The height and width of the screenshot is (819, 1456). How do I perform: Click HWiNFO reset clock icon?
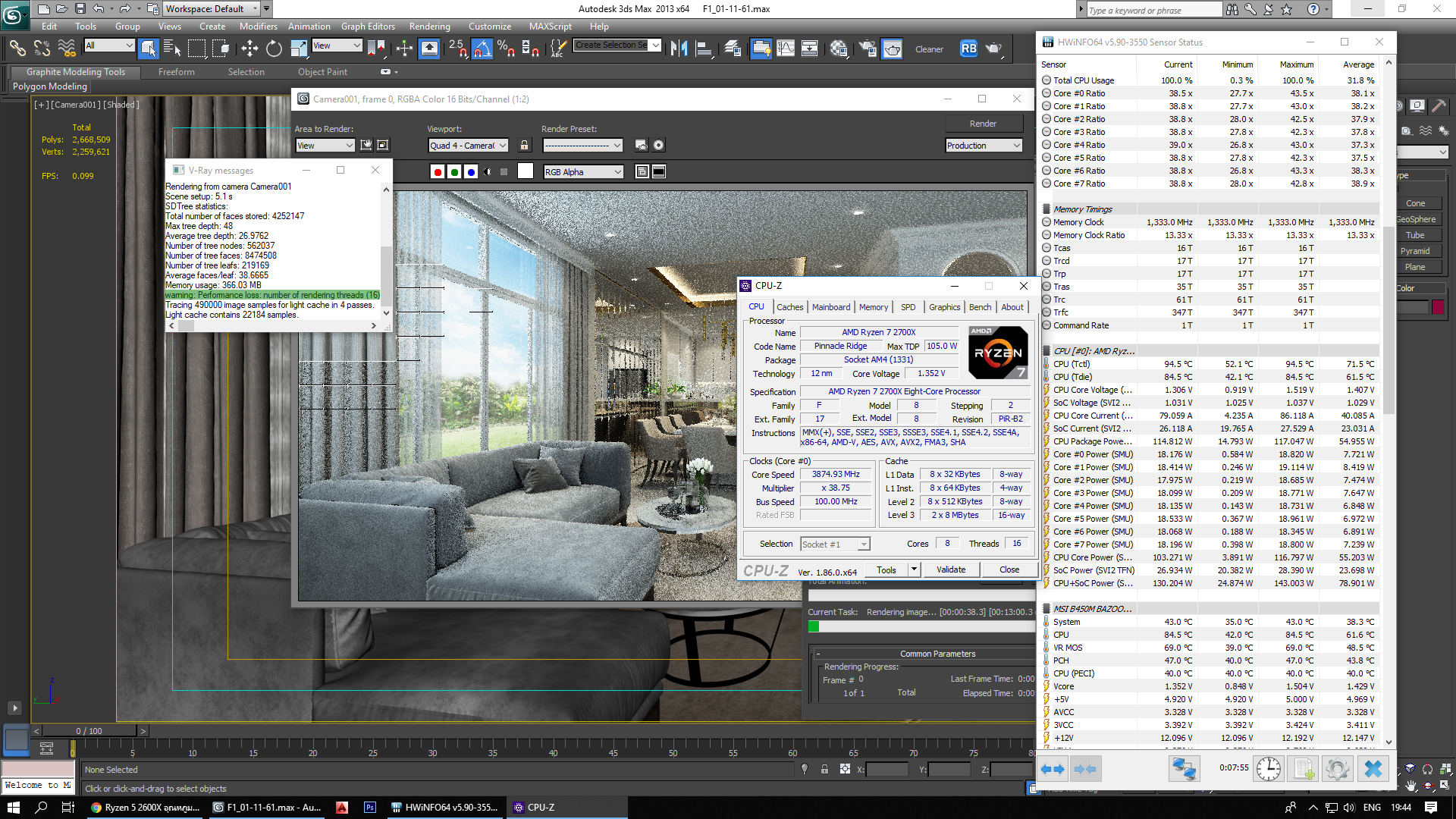[x=1268, y=769]
